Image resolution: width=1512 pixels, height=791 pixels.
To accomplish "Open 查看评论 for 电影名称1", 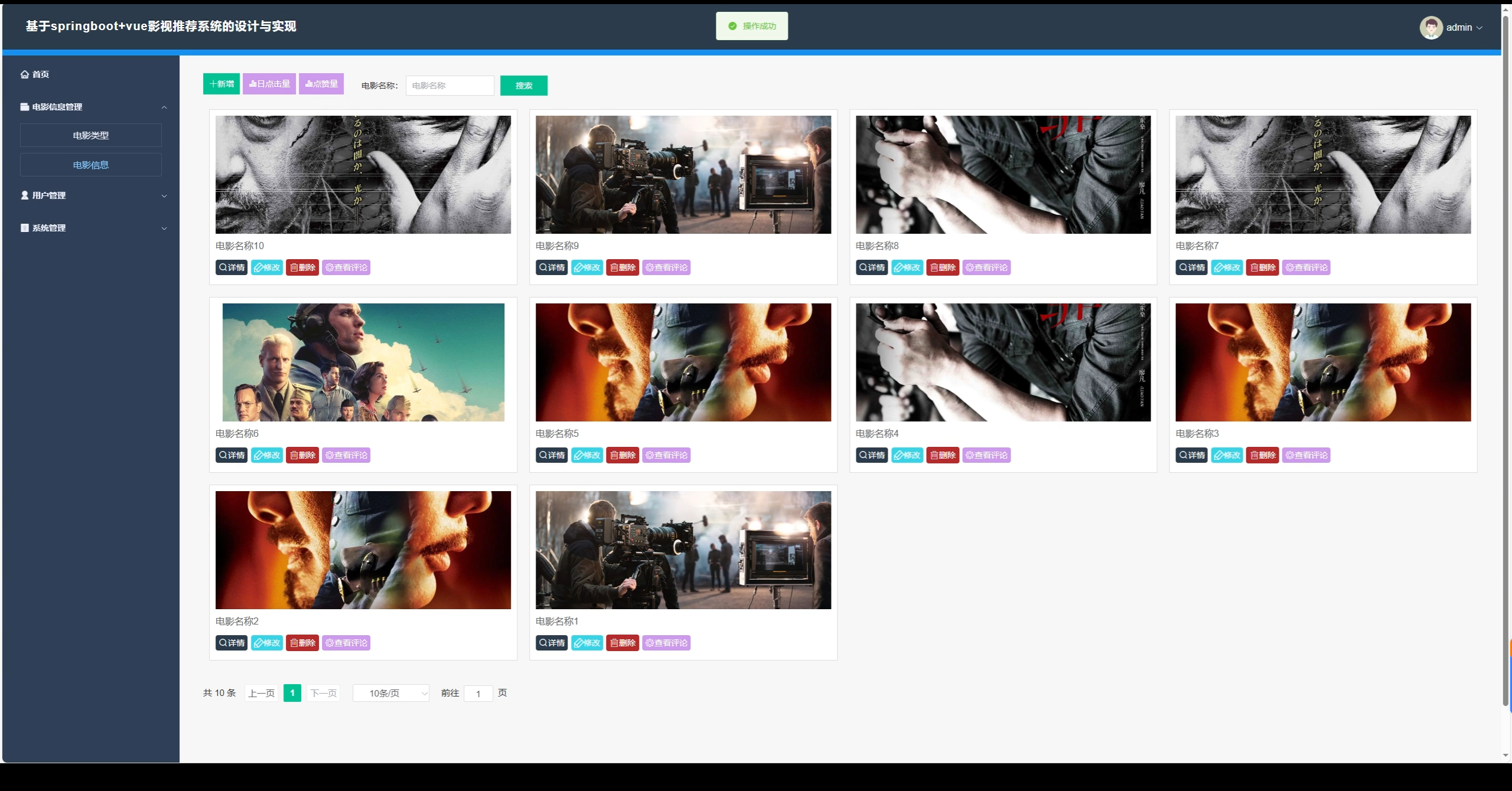I will click(666, 643).
